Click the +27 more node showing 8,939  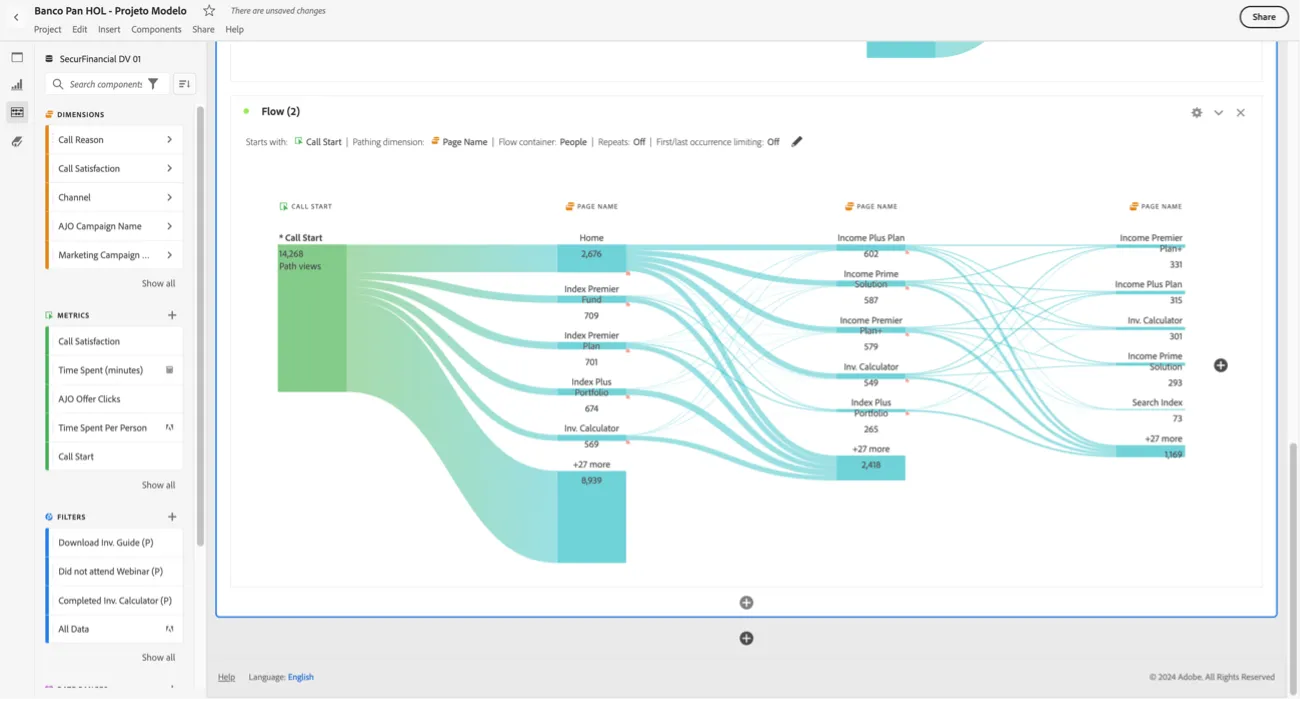tap(592, 517)
